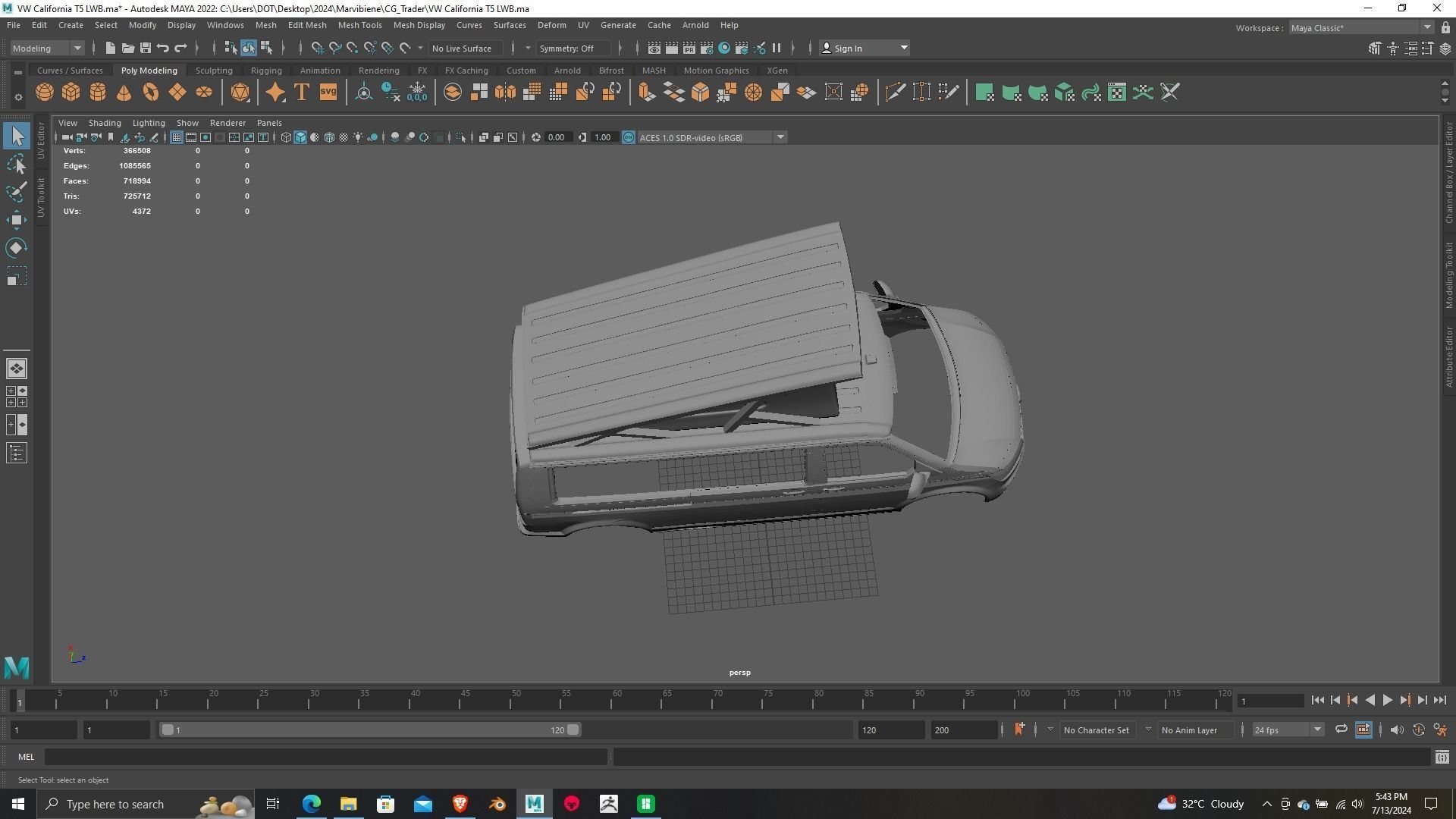The image size is (1456, 819).
Task: Create a polygon sphere from the shelf
Action: pyautogui.click(x=45, y=93)
